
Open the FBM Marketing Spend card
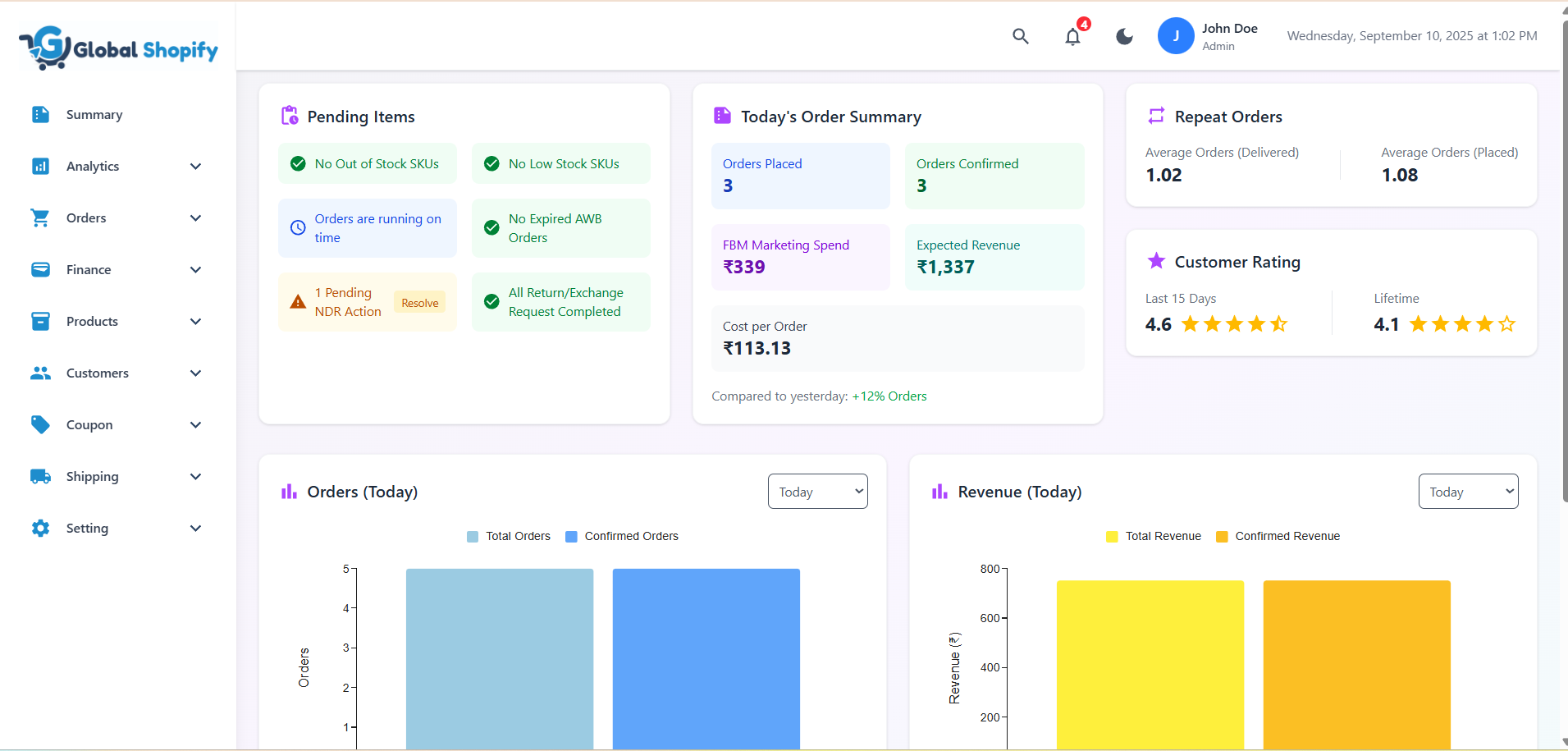(x=800, y=257)
